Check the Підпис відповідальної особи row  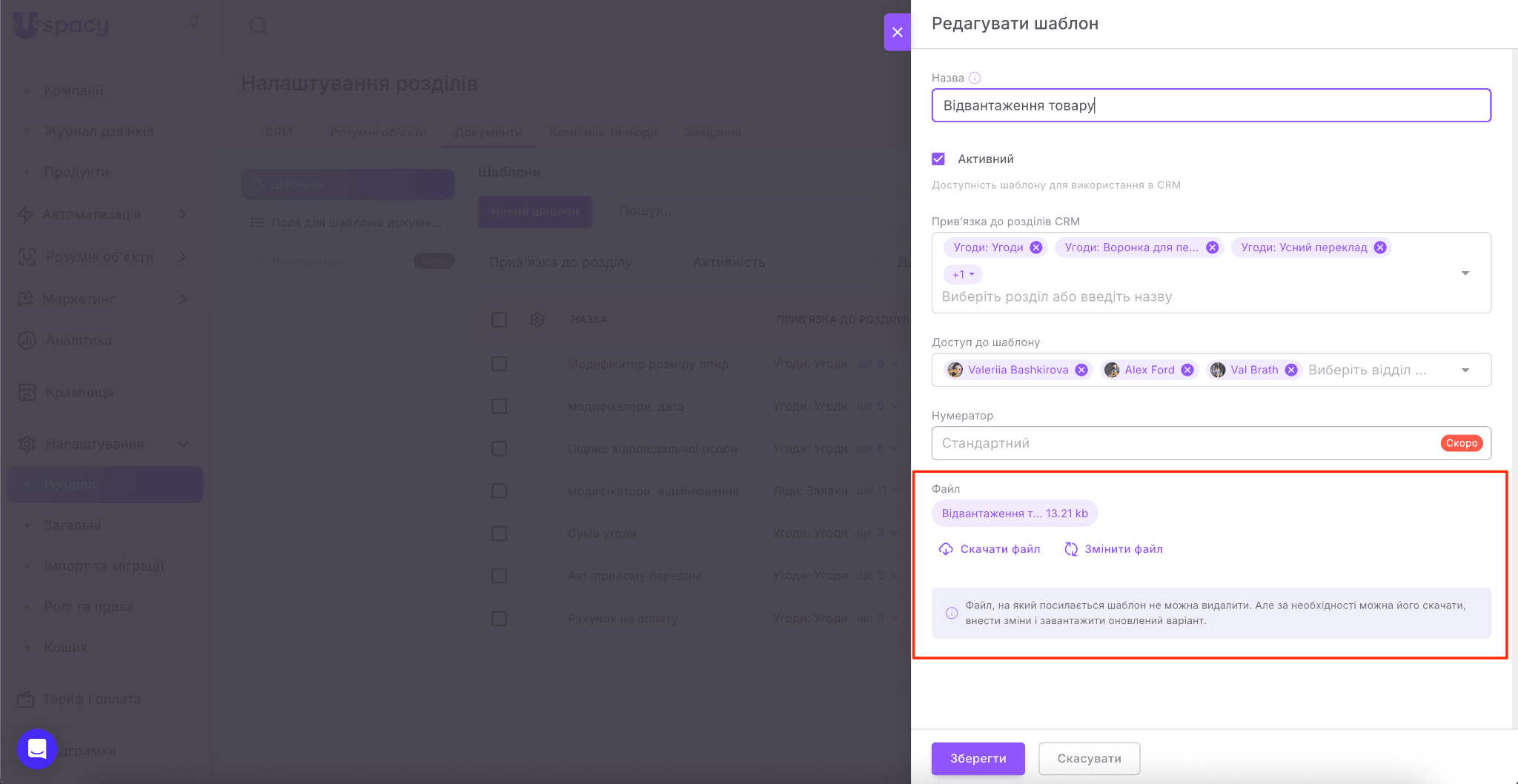[x=499, y=448]
